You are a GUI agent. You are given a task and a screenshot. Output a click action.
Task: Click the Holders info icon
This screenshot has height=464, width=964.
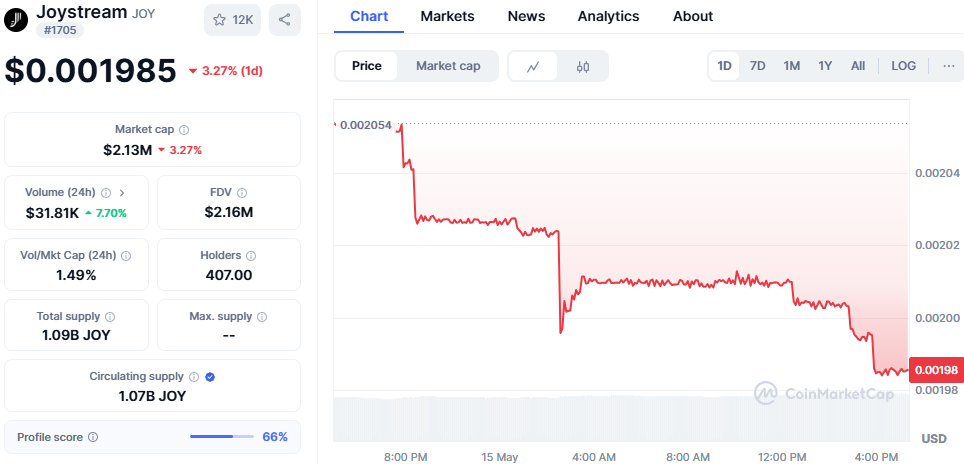pyautogui.click(x=250, y=256)
